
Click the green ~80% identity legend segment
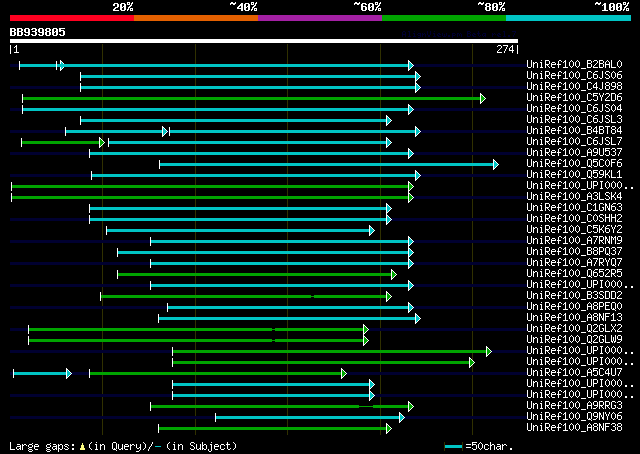click(444, 18)
